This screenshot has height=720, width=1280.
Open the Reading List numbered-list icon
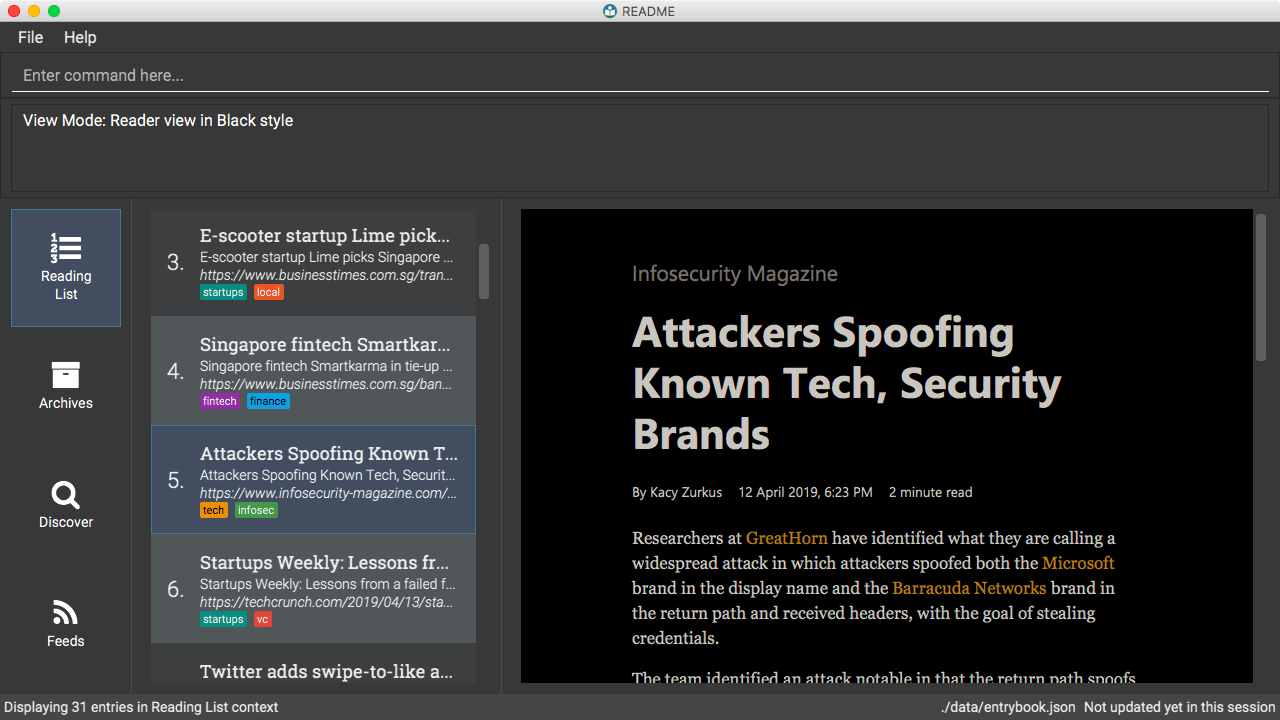click(x=66, y=248)
